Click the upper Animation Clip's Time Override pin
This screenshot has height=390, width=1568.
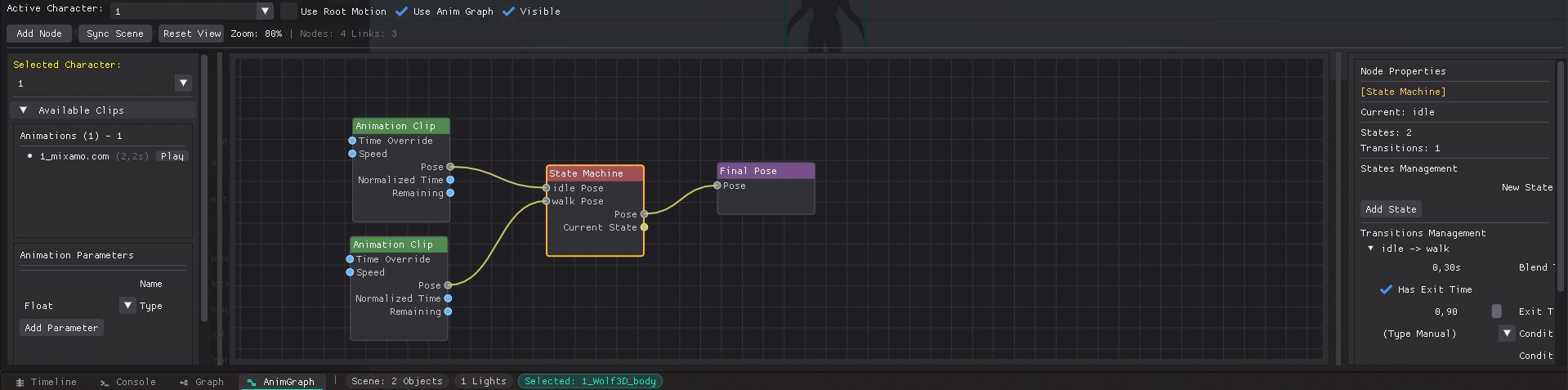click(x=352, y=141)
